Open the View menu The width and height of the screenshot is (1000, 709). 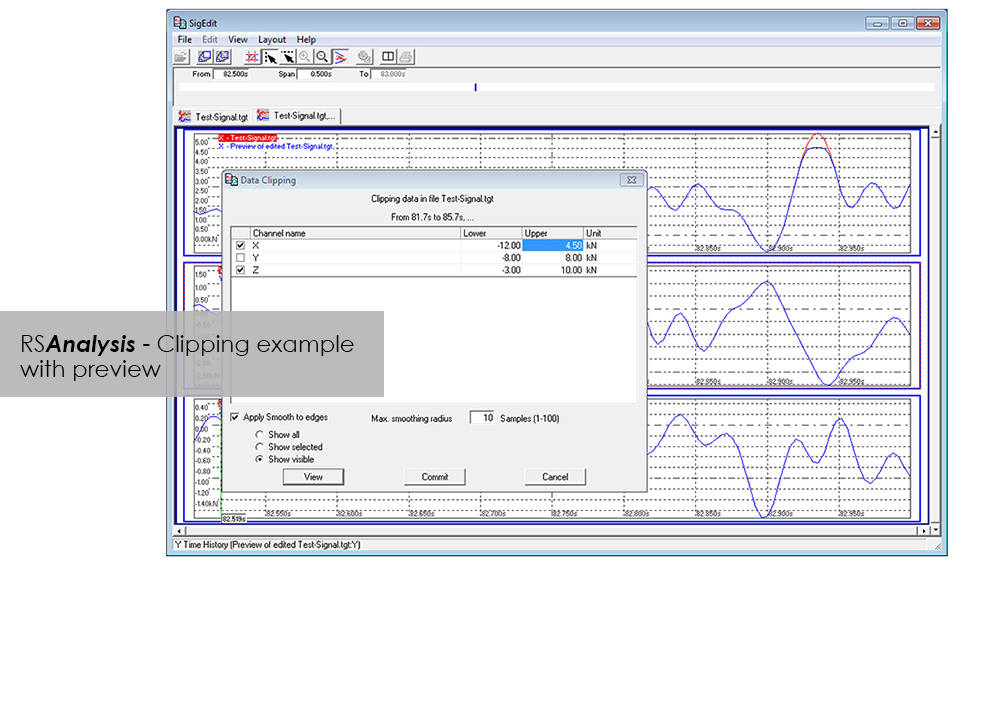pos(238,40)
